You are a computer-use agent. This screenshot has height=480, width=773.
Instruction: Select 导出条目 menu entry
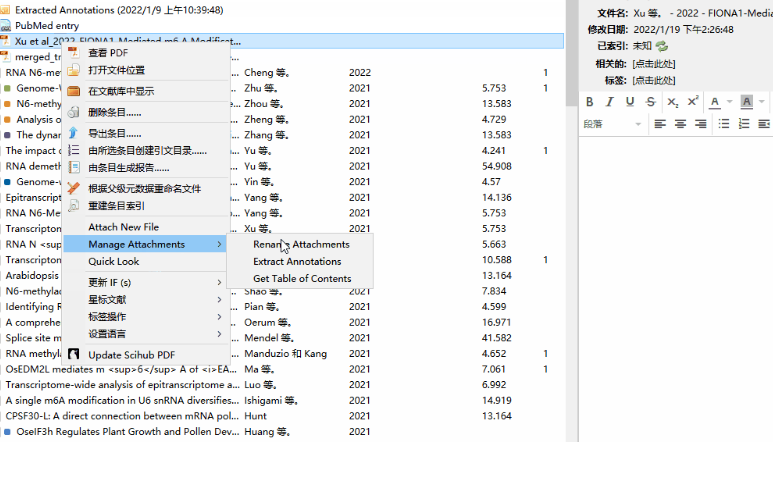pos(146,134)
